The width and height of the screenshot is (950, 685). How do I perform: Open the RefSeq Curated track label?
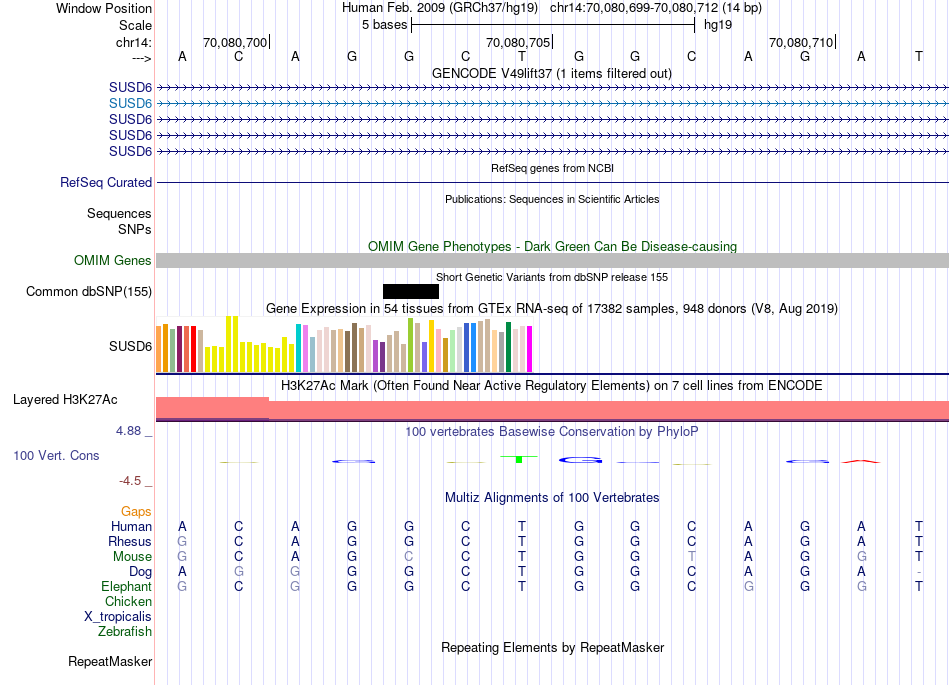point(106,182)
